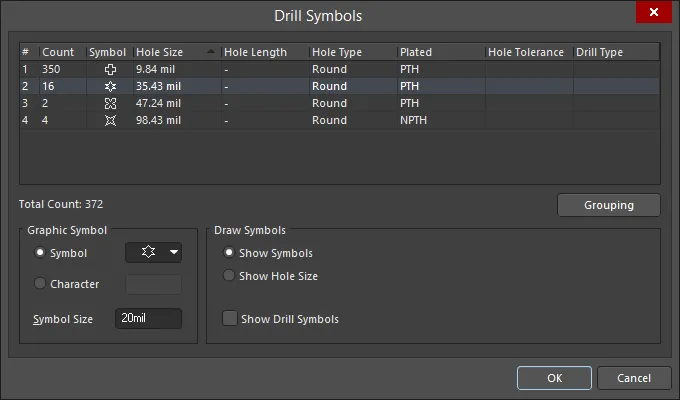Image resolution: width=680 pixels, height=400 pixels.
Task: Click the Hole Type column header
Action: (337, 52)
